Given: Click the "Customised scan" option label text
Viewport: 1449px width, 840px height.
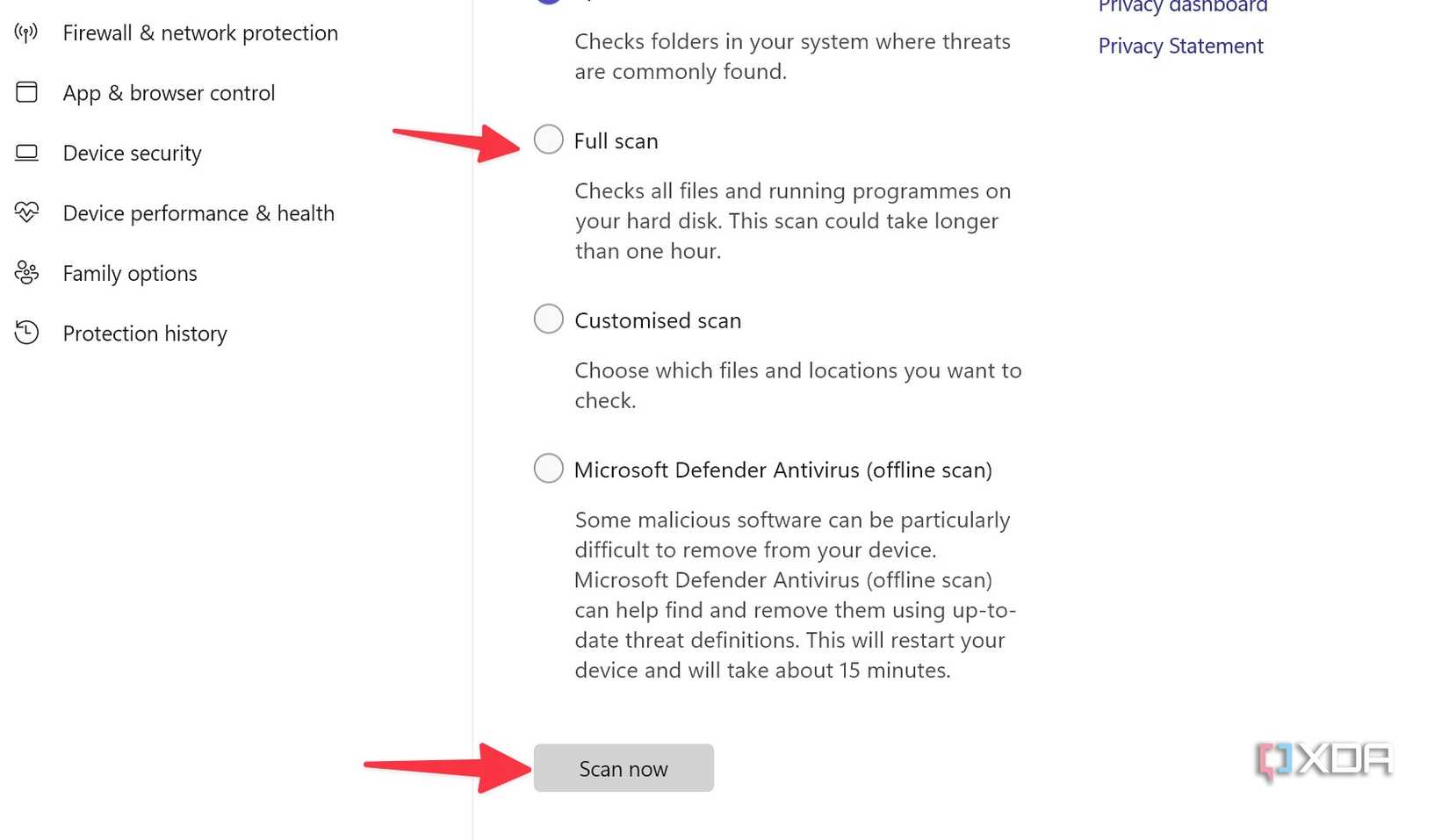Looking at the screenshot, I should point(658,320).
